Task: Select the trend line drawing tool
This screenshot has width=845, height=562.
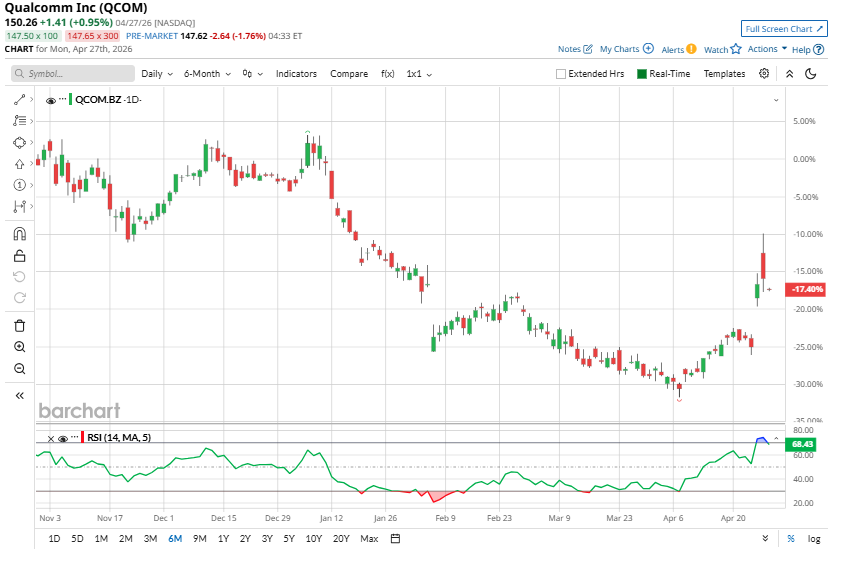Action: point(19,100)
